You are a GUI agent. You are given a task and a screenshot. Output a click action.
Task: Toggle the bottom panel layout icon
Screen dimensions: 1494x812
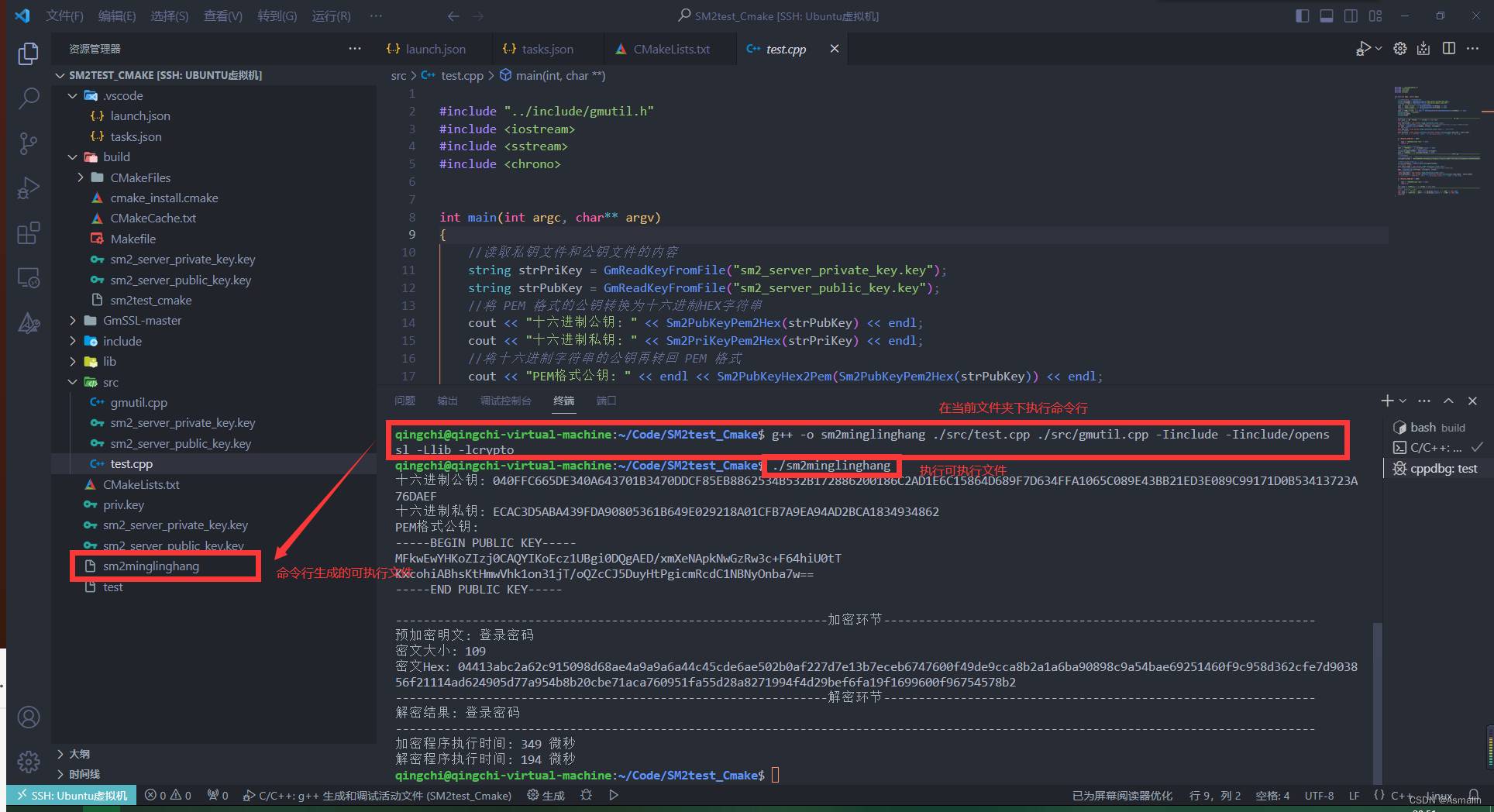(1327, 15)
